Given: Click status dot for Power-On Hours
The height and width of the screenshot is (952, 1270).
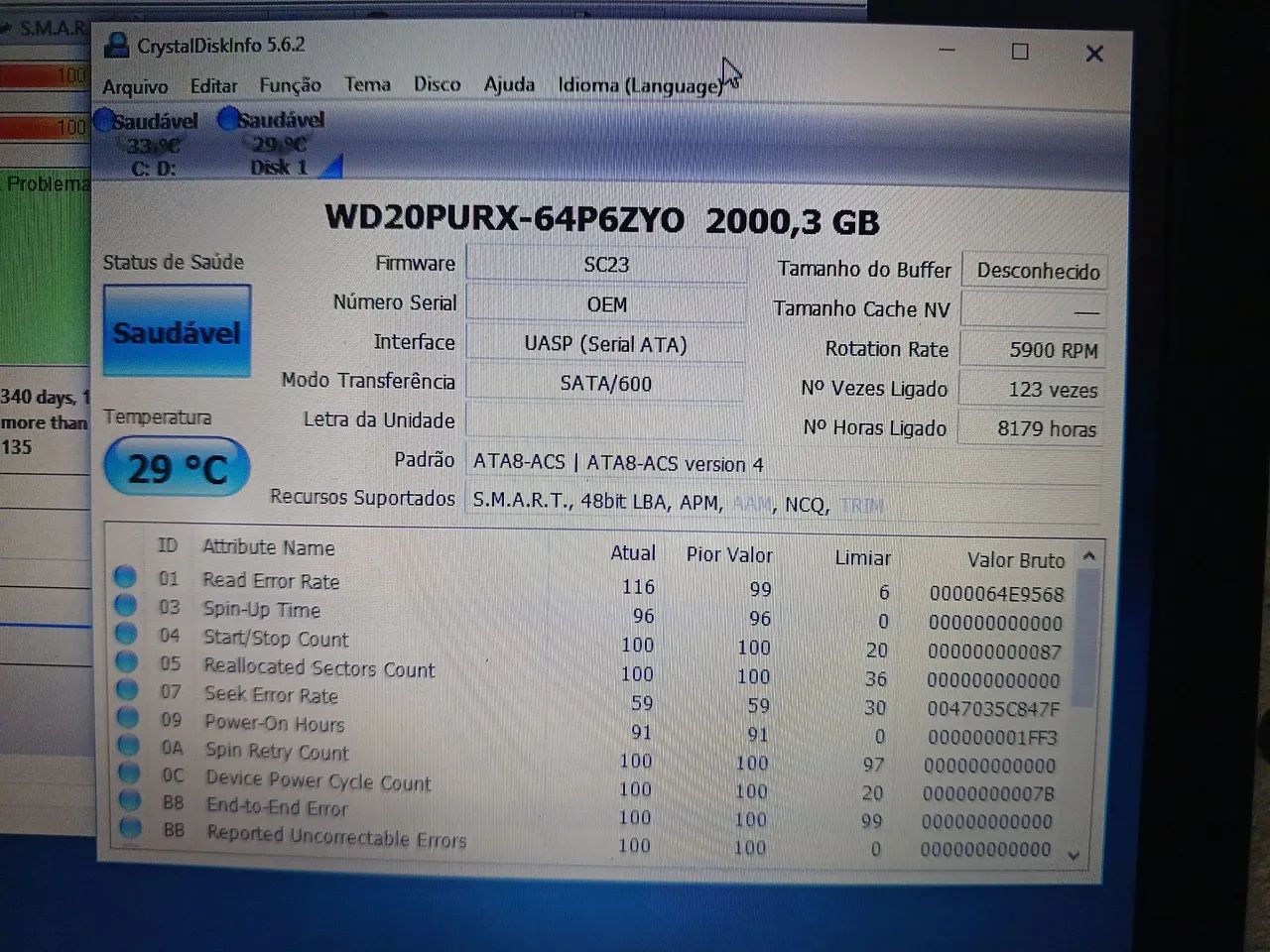Looking at the screenshot, I should point(128,716).
